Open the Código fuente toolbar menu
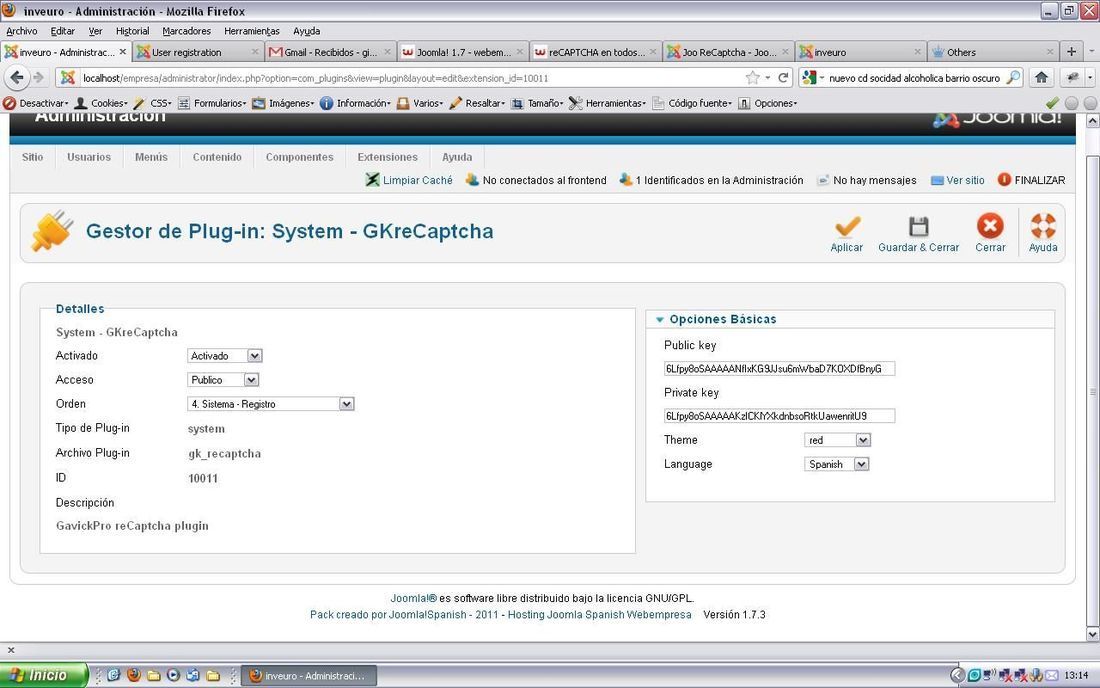Screen dimensions: 1100x688 pyautogui.click(x=692, y=103)
